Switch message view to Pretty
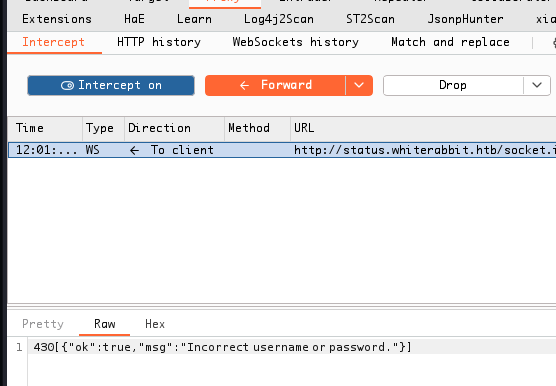Image resolution: width=556 pixels, height=386 pixels. [43, 324]
